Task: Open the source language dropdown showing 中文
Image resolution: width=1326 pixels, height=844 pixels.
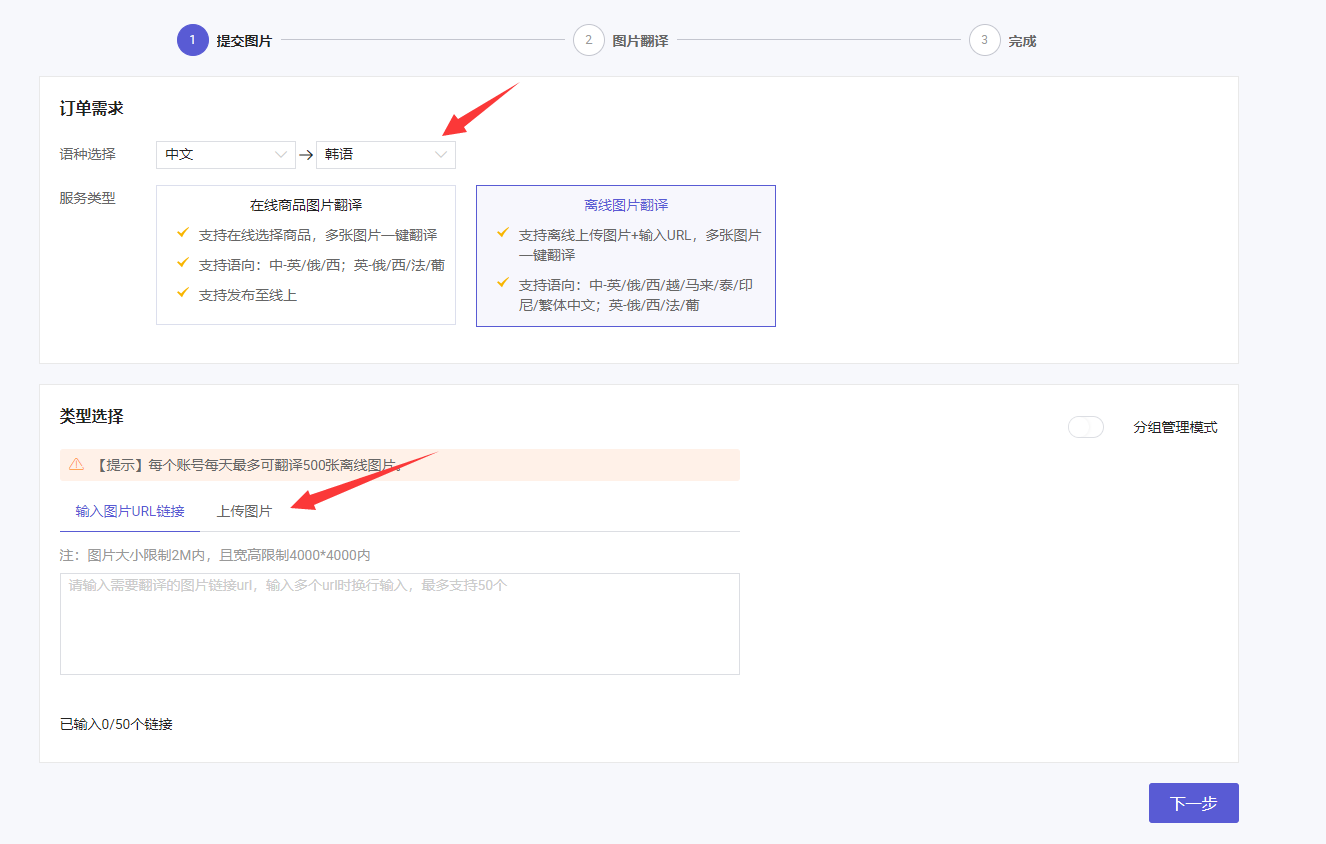Action: click(x=226, y=154)
